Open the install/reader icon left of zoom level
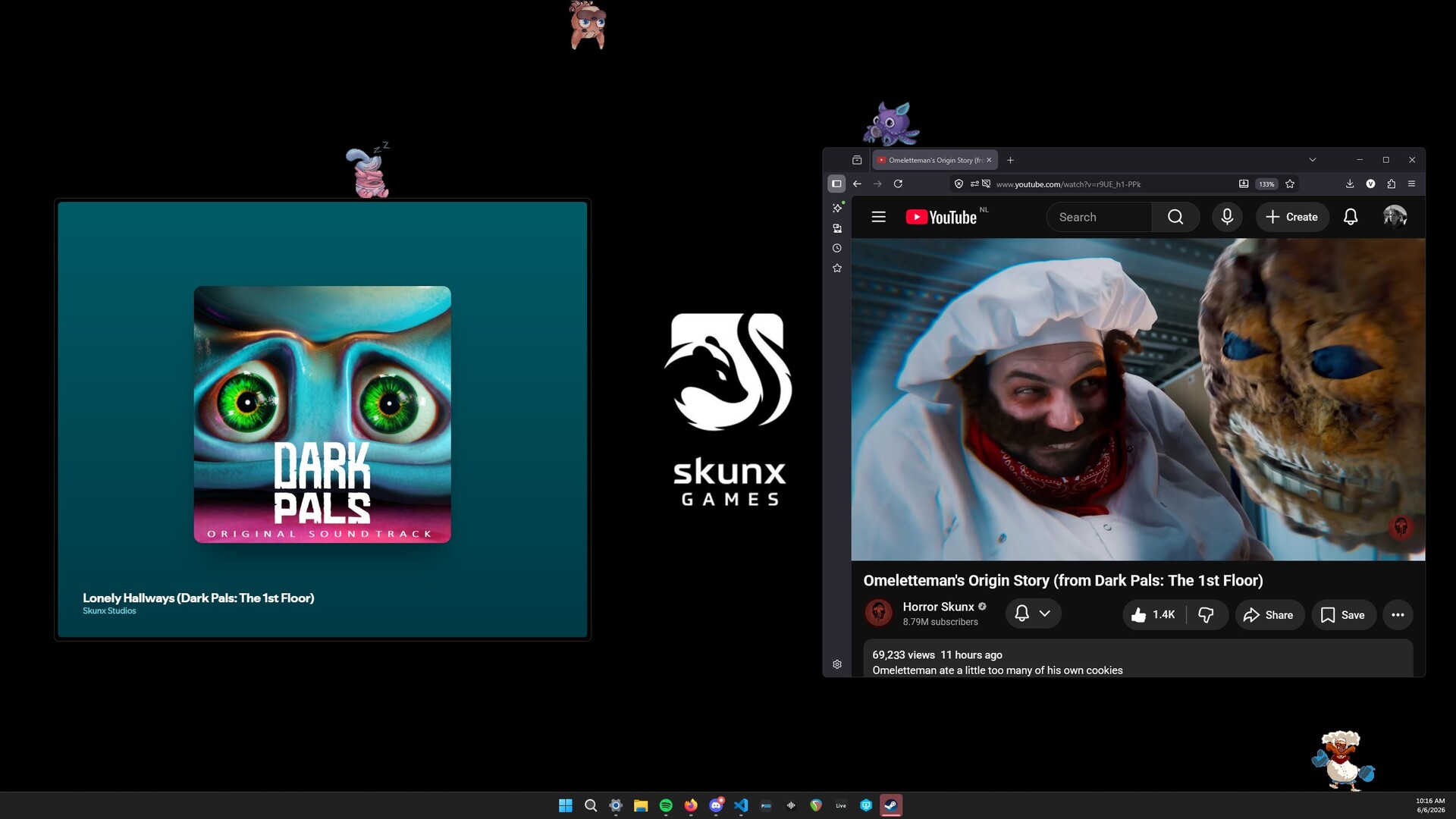This screenshot has height=819, width=1456. pos(1244,184)
